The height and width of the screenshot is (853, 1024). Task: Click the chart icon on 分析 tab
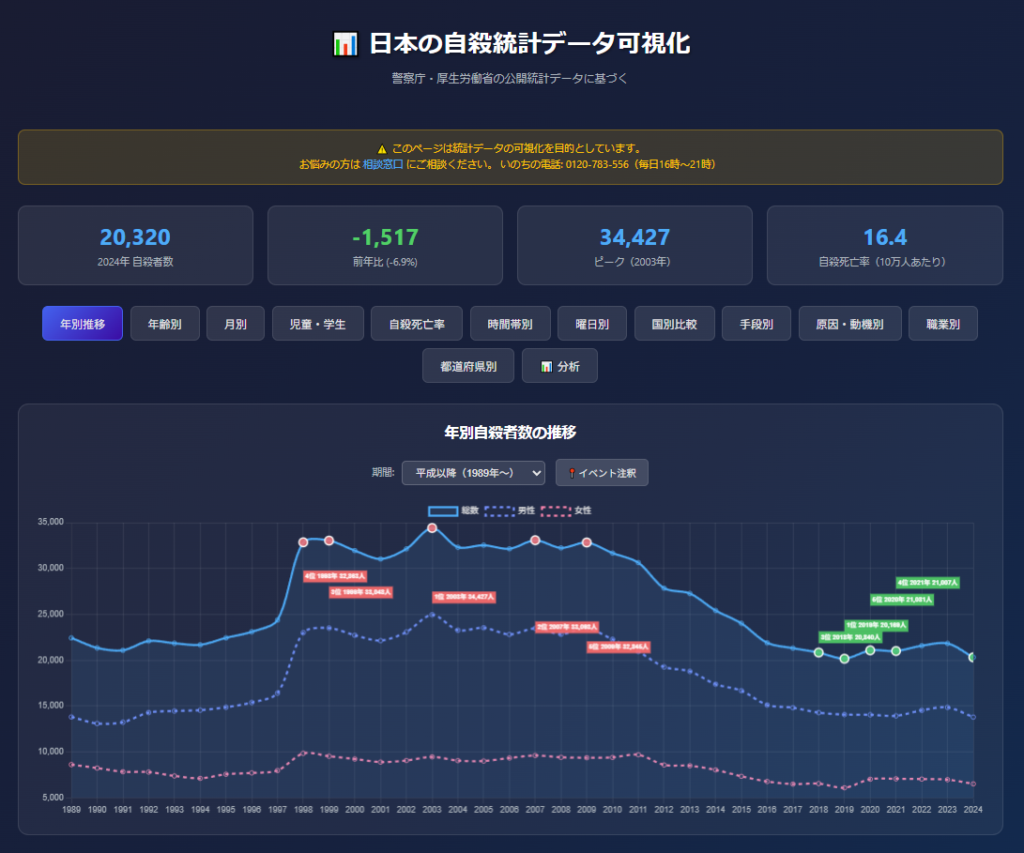tap(545, 367)
